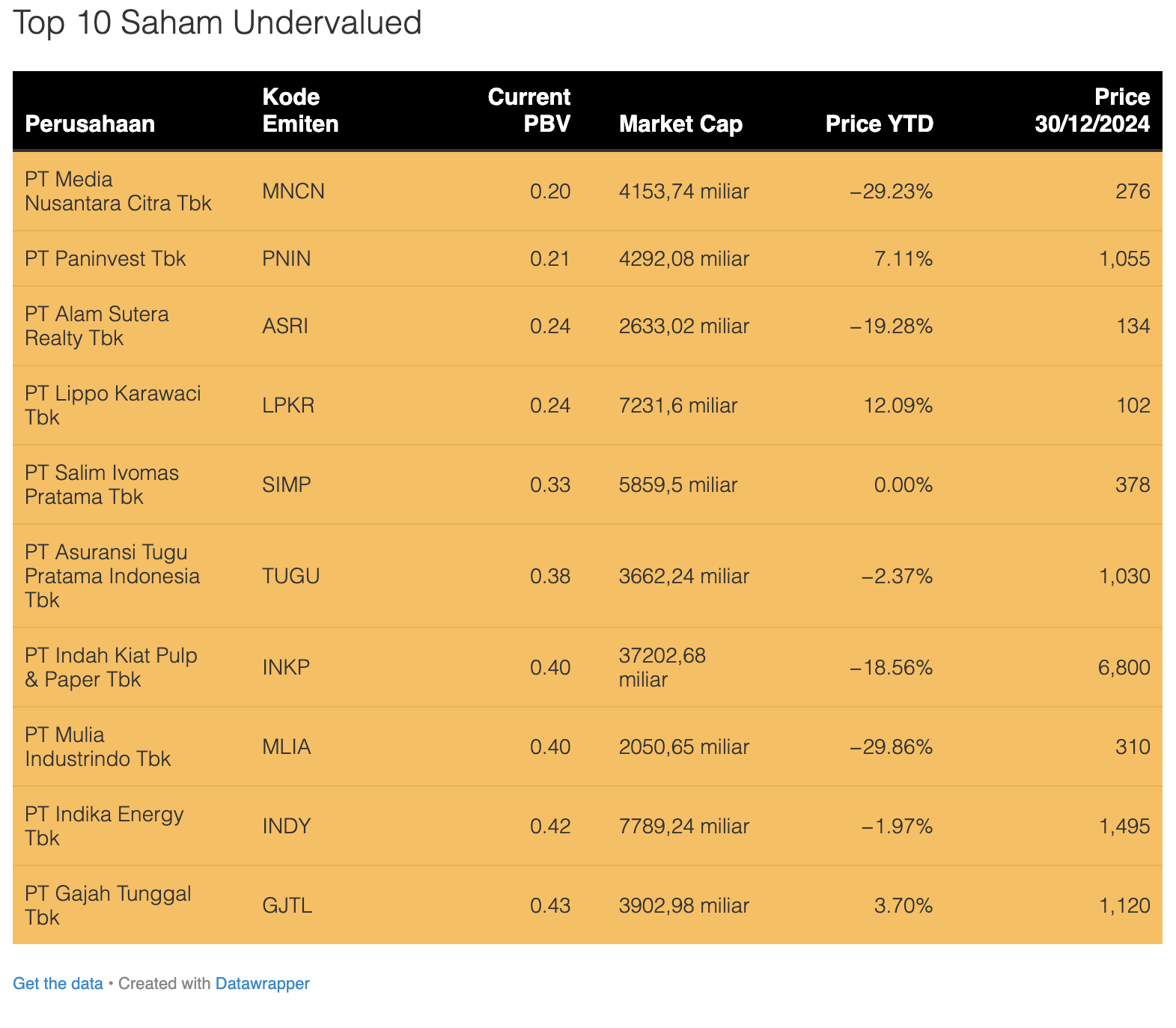Screen dimensions: 1176x1028
Task: Click the LPKR market cap value
Action: click(x=678, y=405)
